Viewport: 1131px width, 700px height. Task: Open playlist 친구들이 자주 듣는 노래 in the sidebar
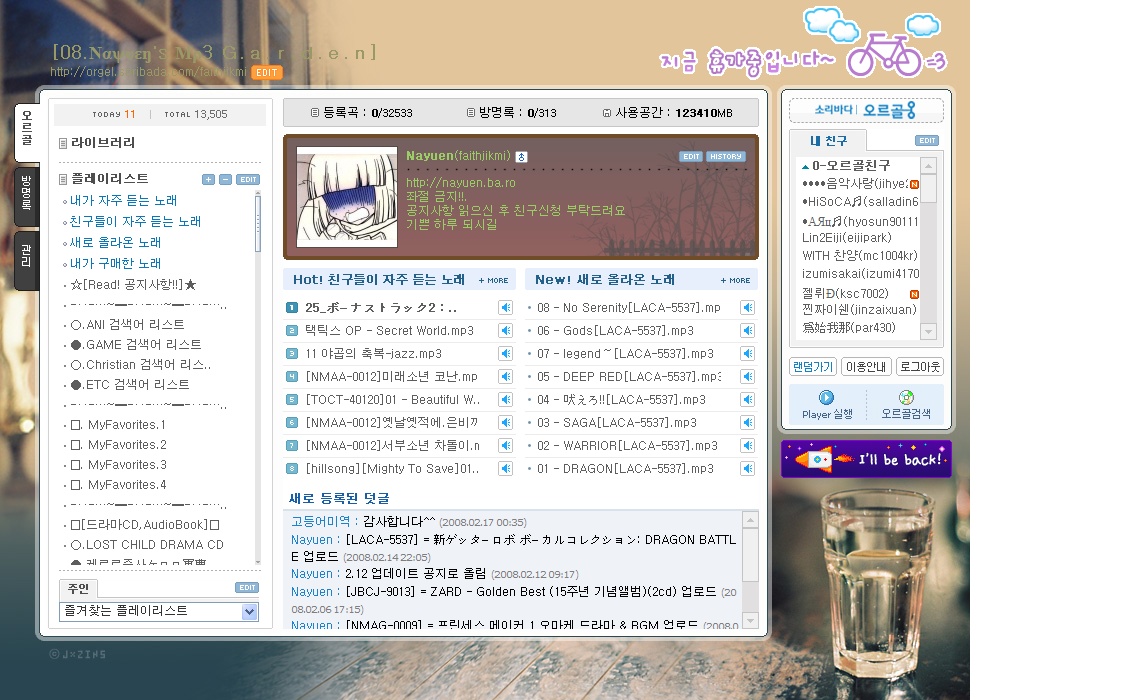coord(136,222)
